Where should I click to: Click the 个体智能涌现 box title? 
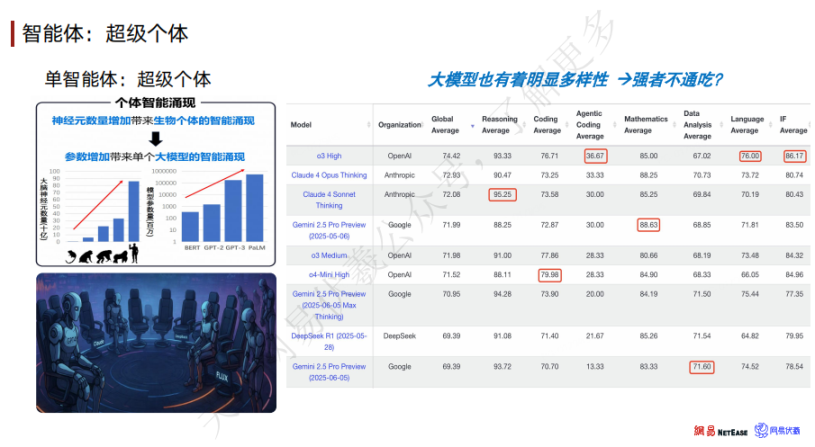coord(155,102)
